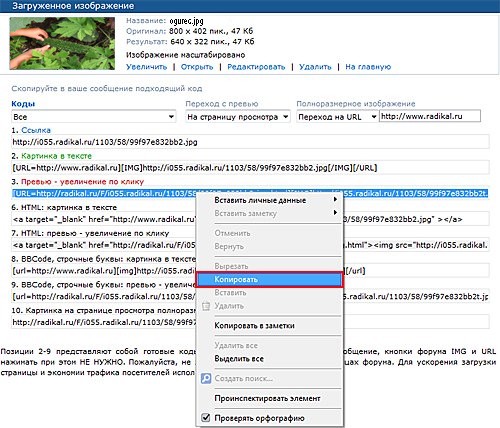Click the Ссылка direct link text field
Viewport: 500px width, 428px height.
tap(250, 142)
